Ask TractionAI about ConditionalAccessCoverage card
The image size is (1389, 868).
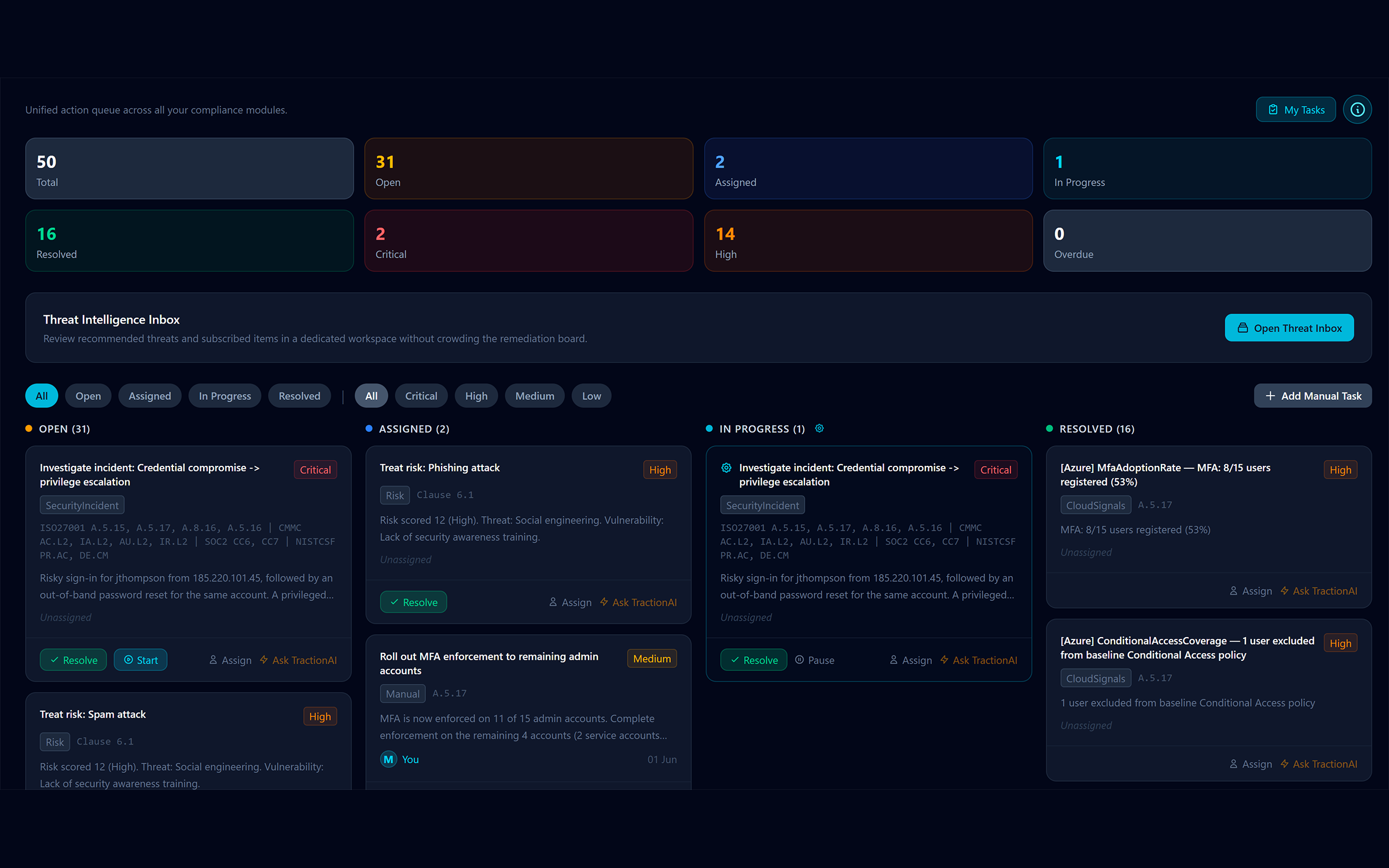[1319, 764]
